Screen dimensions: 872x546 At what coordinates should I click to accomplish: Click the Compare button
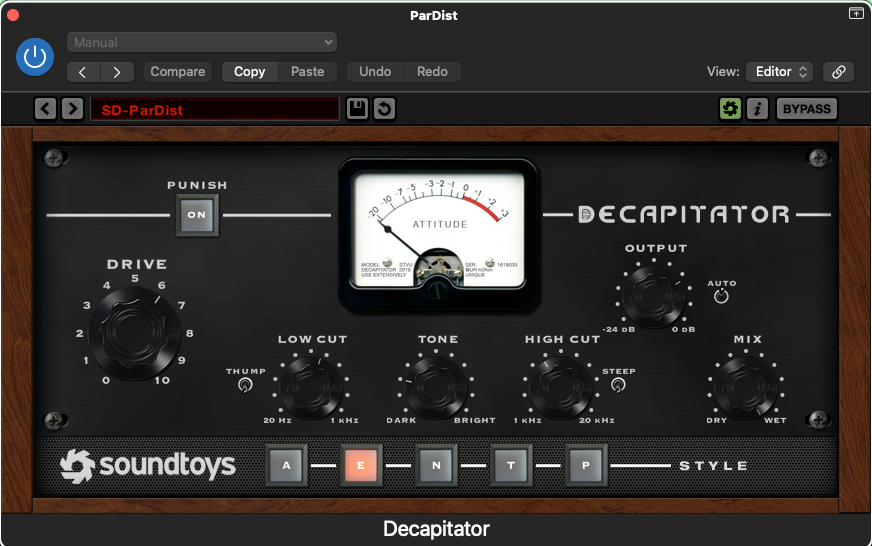(x=178, y=72)
